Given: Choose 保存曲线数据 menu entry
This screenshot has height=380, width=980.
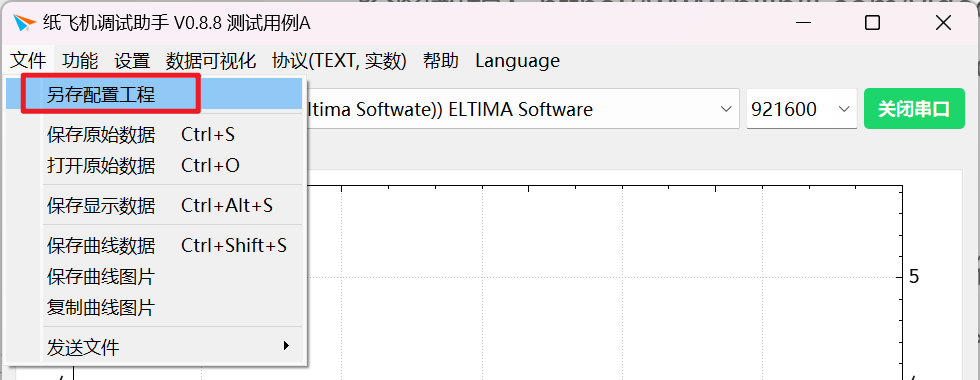Looking at the screenshot, I should (154, 245).
